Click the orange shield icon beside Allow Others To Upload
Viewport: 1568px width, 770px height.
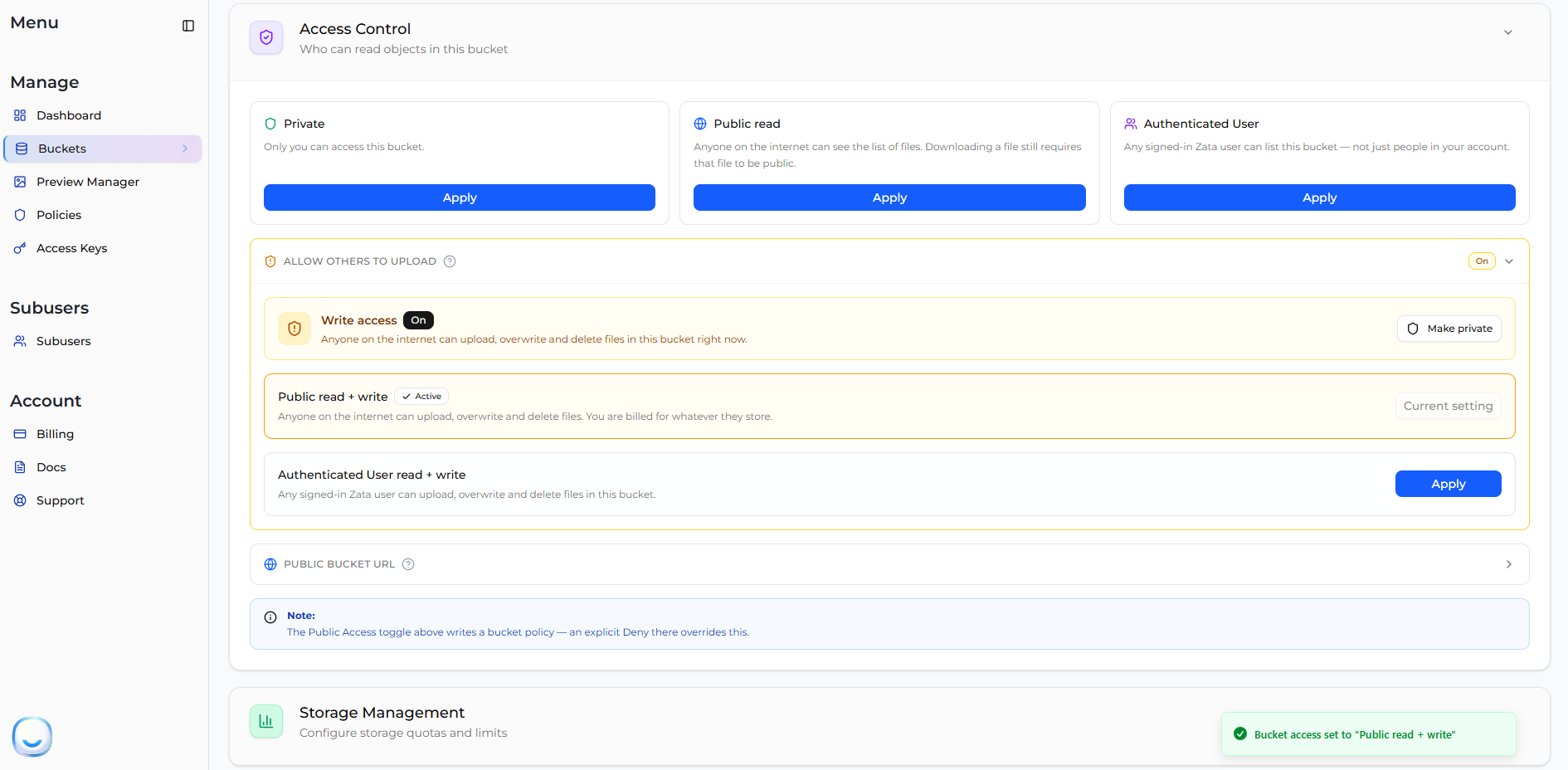270,261
